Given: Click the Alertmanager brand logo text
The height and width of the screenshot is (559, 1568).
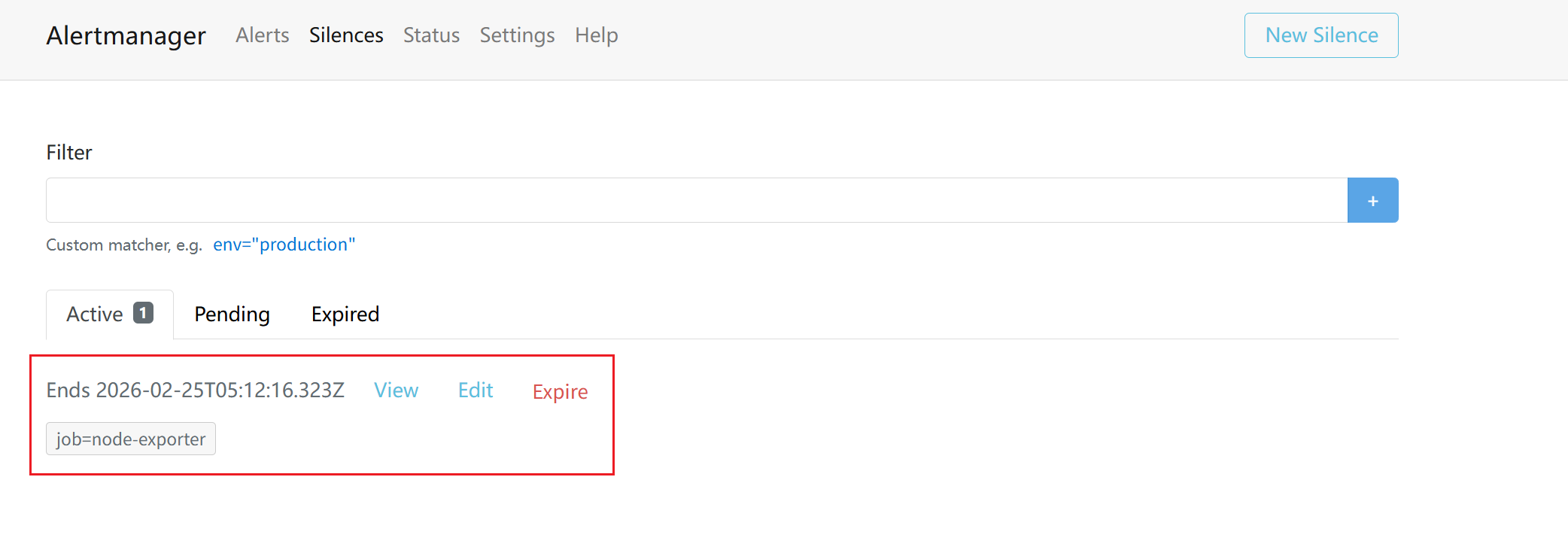Looking at the screenshot, I should tap(126, 35).
